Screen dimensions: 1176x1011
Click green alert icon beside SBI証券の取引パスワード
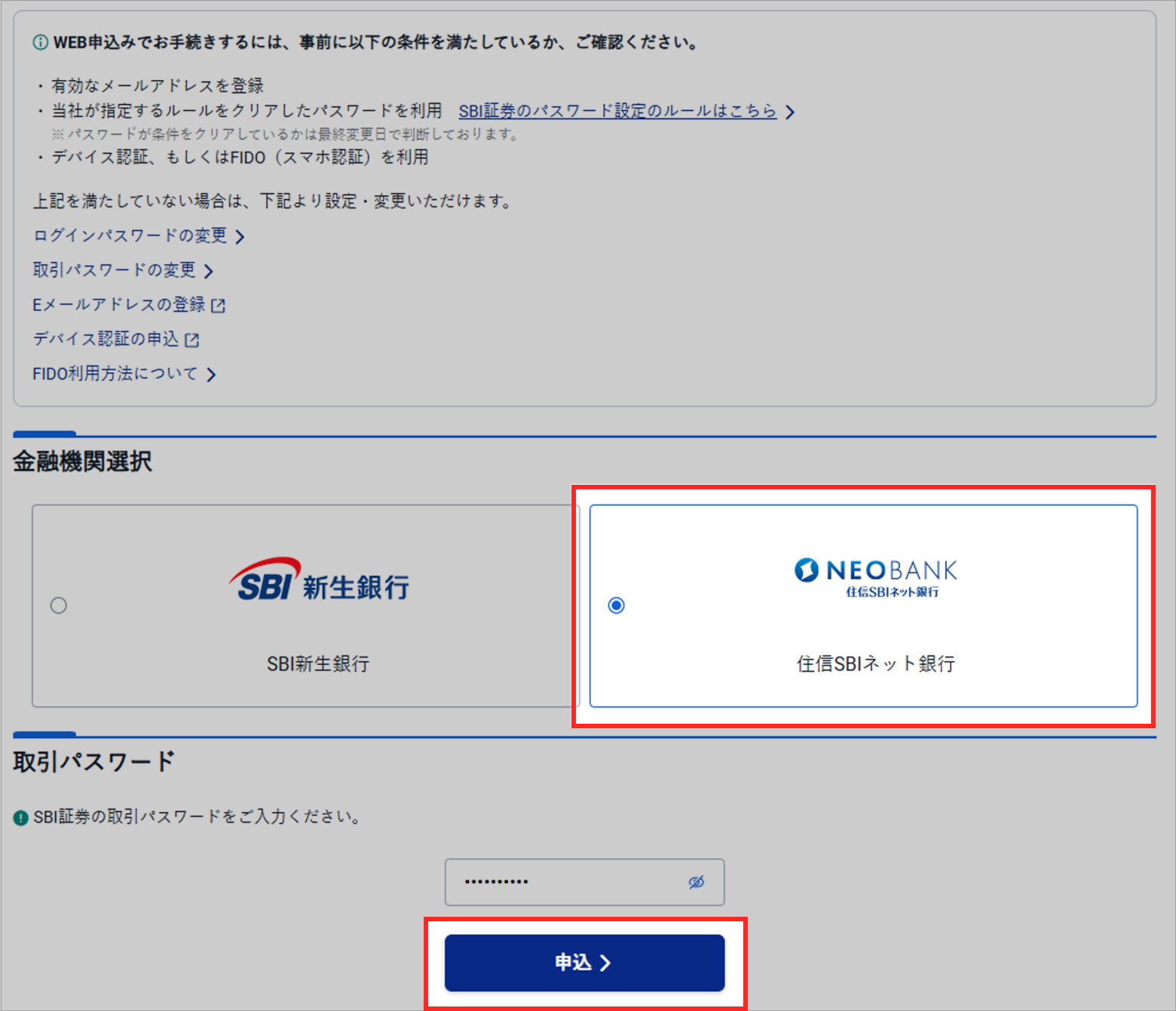click(21, 817)
